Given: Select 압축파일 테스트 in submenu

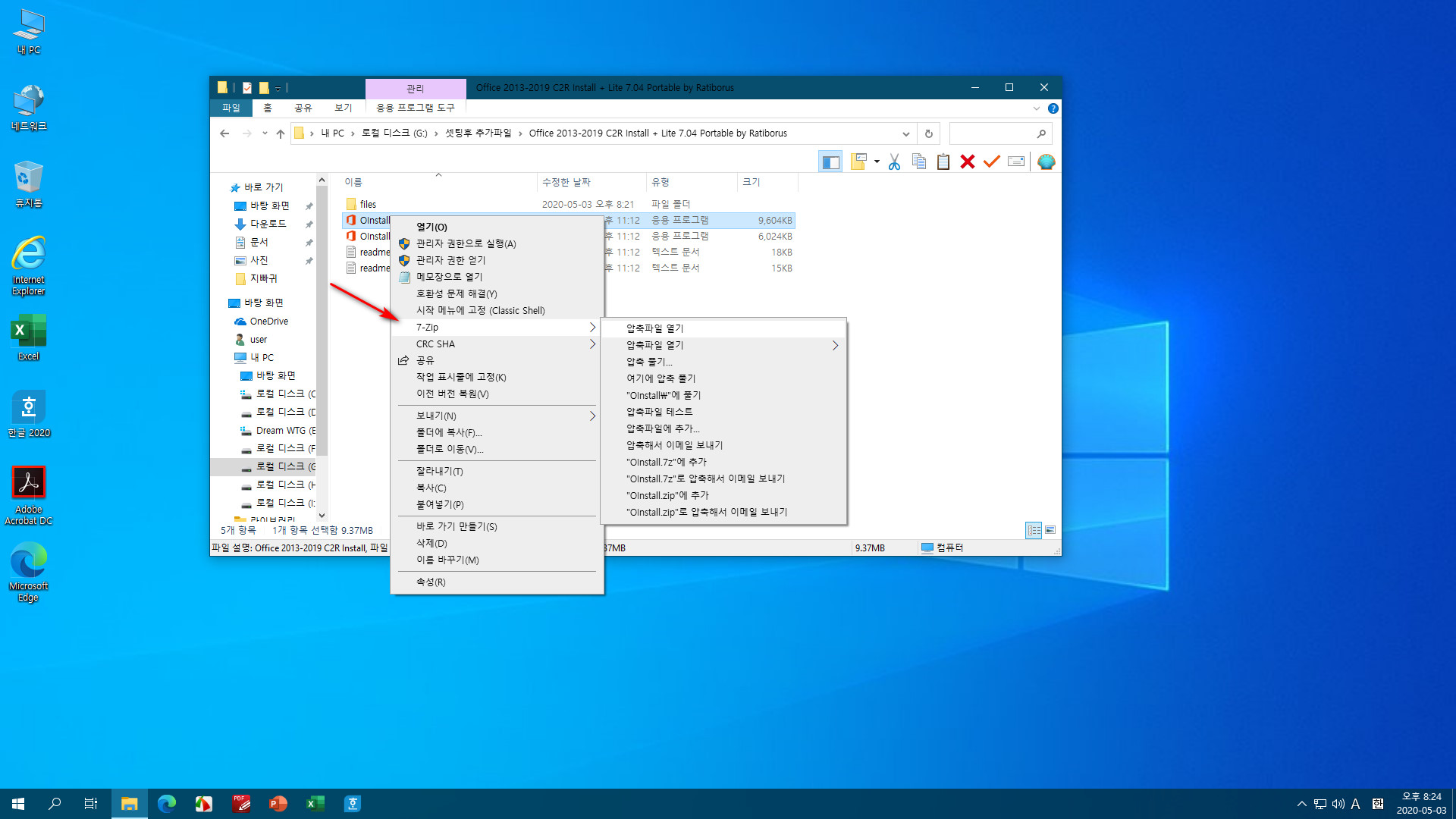Looking at the screenshot, I should tap(723, 413).
